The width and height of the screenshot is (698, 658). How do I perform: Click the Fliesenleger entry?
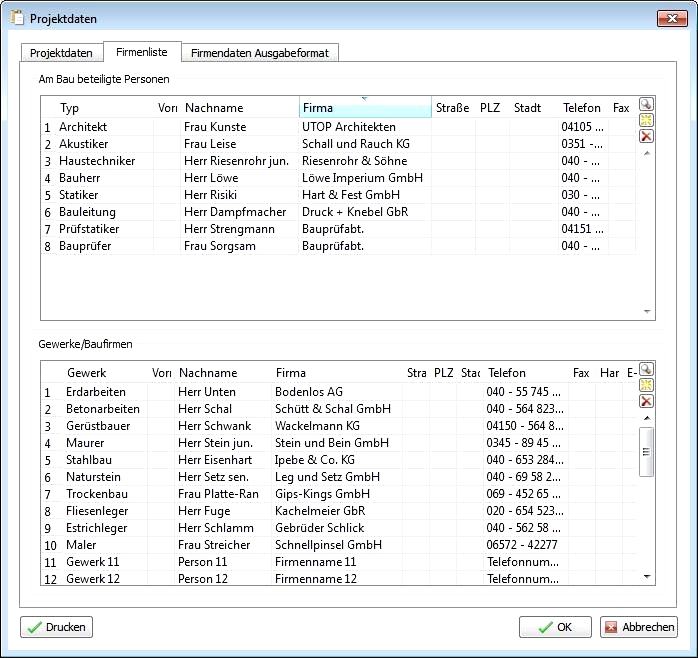(338, 511)
